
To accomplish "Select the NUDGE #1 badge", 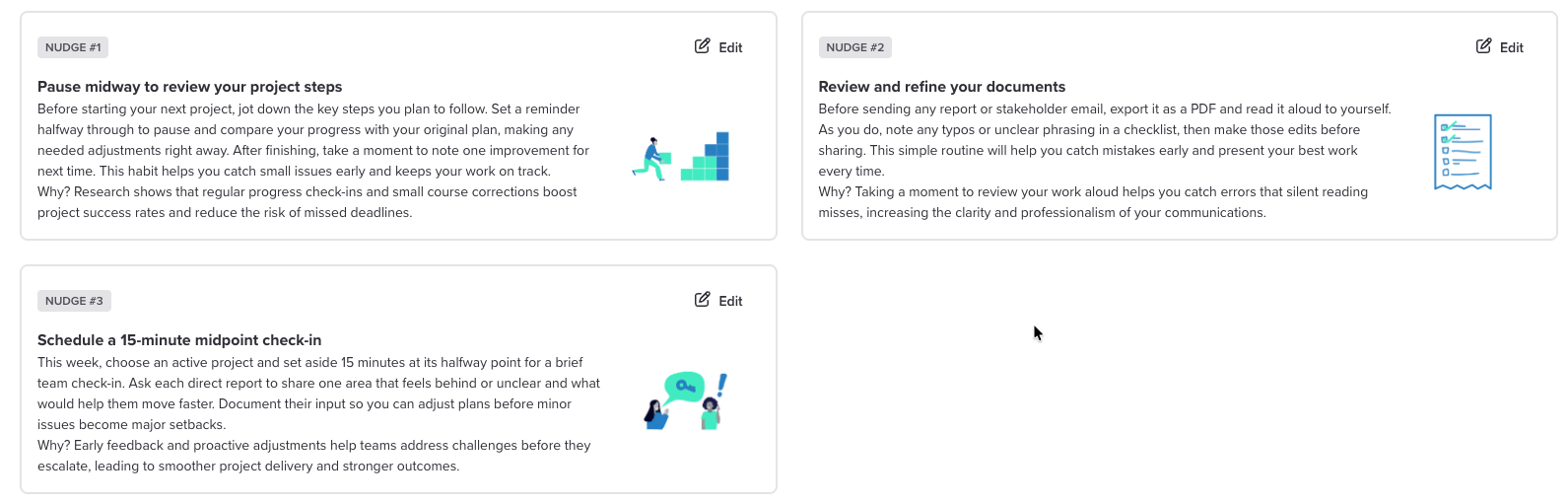I will click(x=73, y=47).
